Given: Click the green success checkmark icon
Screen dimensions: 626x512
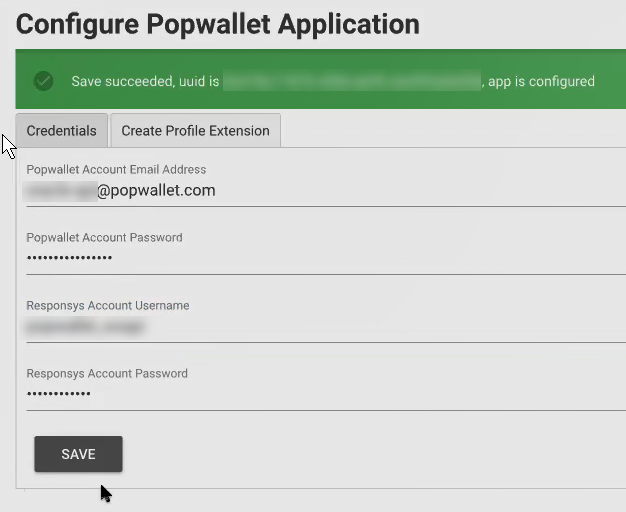Looking at the screenshot, I should point(44,81).
